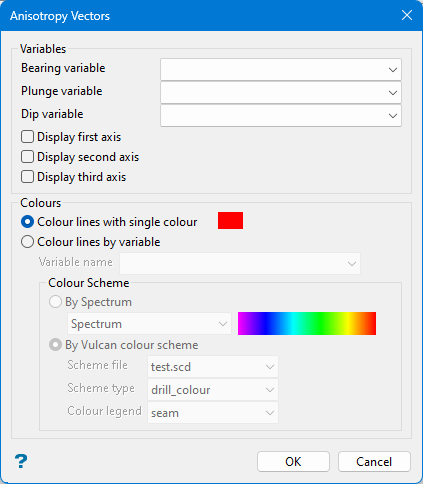Expand the Dip variable dropdown list
Image resolution: width=423 pixels, height=484 pixels.
coord(281,115)
